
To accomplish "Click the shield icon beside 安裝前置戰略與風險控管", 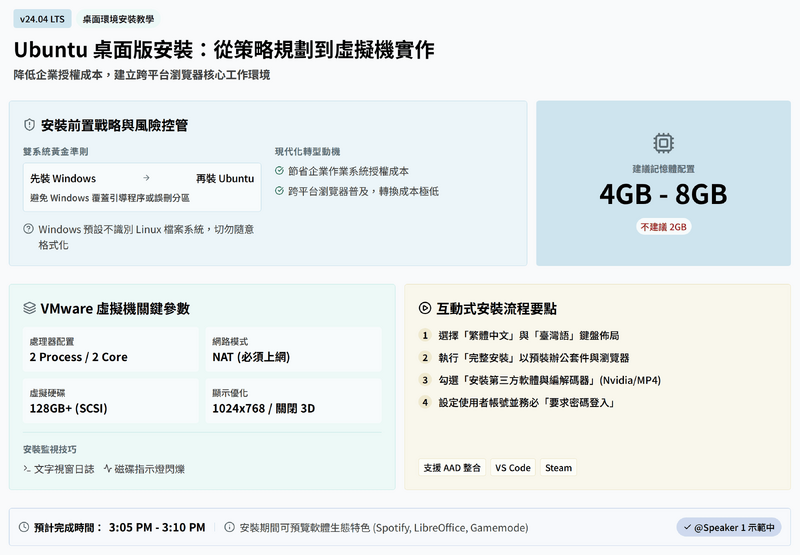I will click(30, 125).
